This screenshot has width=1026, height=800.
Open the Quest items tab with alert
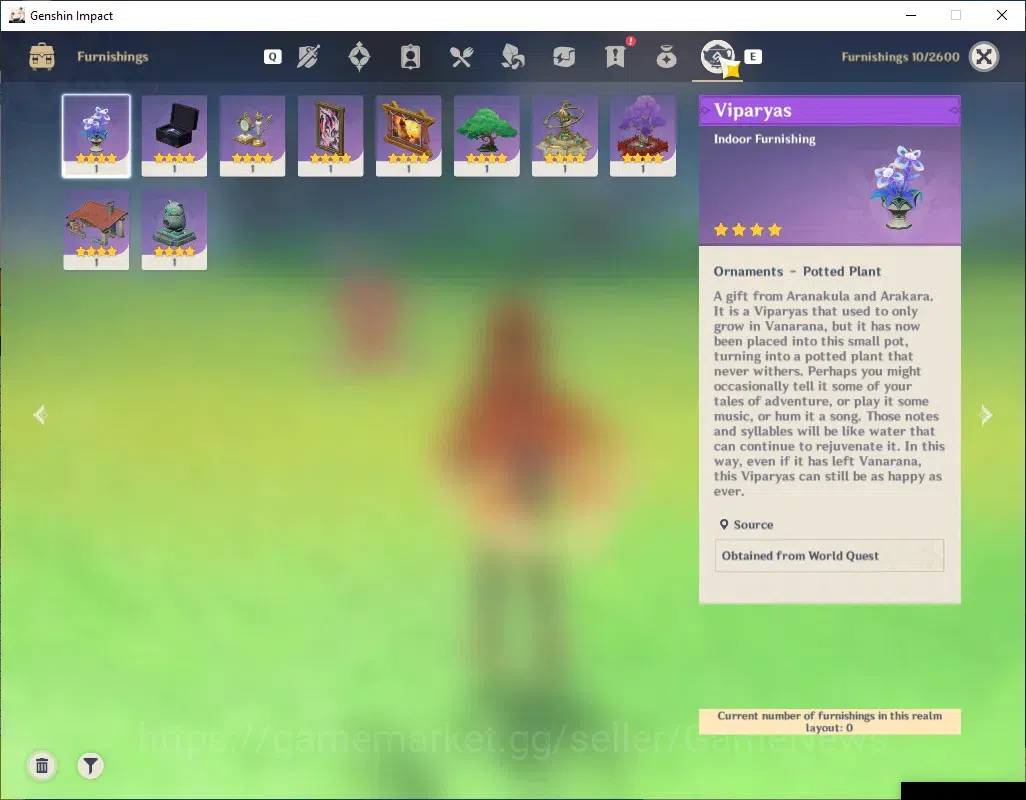[616, 56]
